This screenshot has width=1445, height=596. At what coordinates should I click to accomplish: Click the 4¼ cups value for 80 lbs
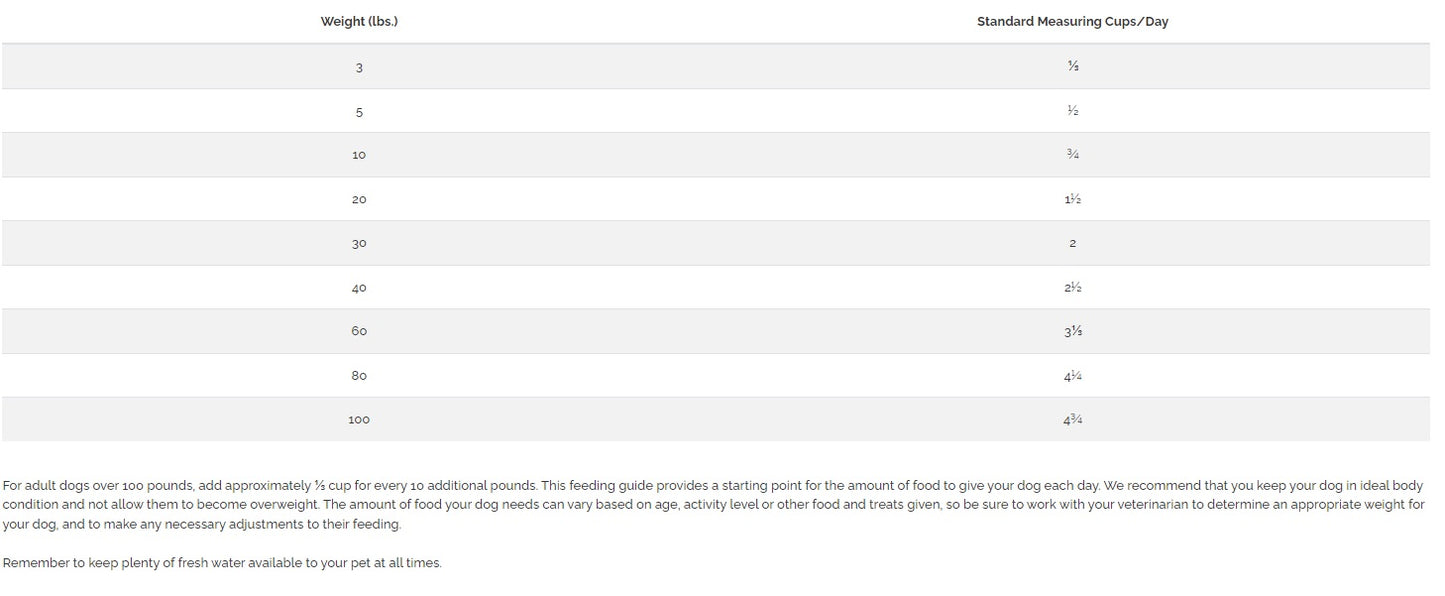coord(1072,375)
